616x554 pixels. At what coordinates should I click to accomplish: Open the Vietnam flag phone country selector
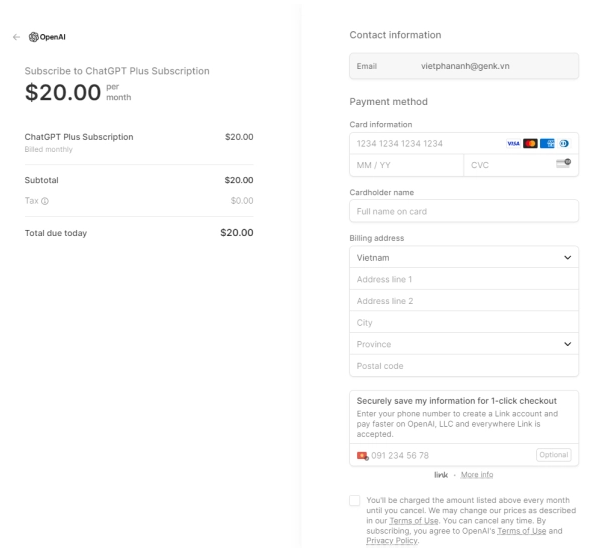pyautogui.click(x=362, y=456)
